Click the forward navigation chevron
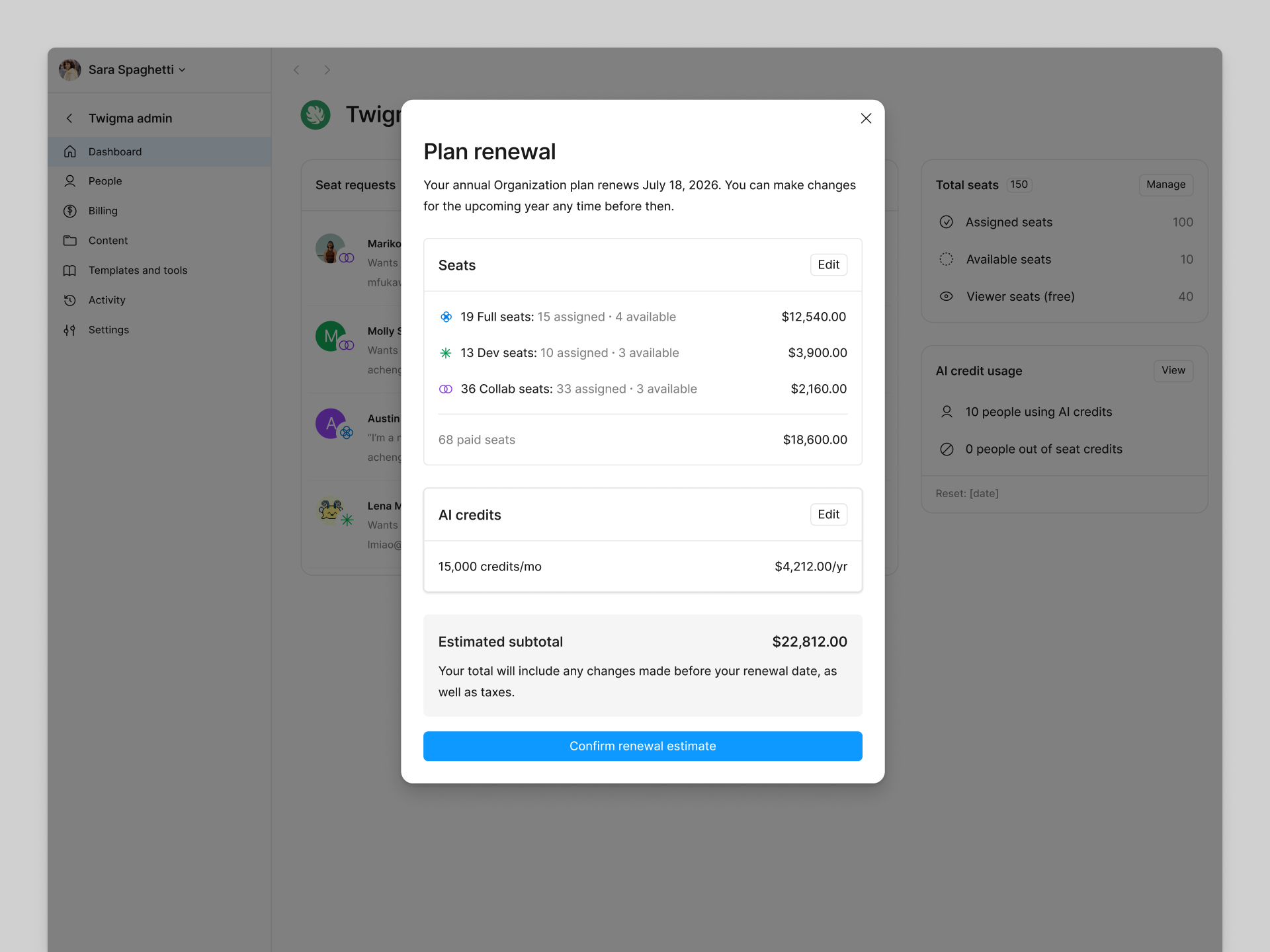The image size is (1270, 952). [327, 70]
